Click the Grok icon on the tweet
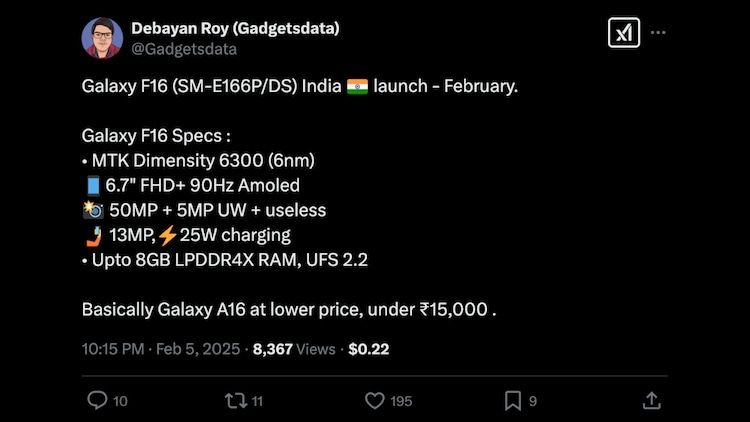The width and height of the screenshot is (750, 422). tap(623, 33)
